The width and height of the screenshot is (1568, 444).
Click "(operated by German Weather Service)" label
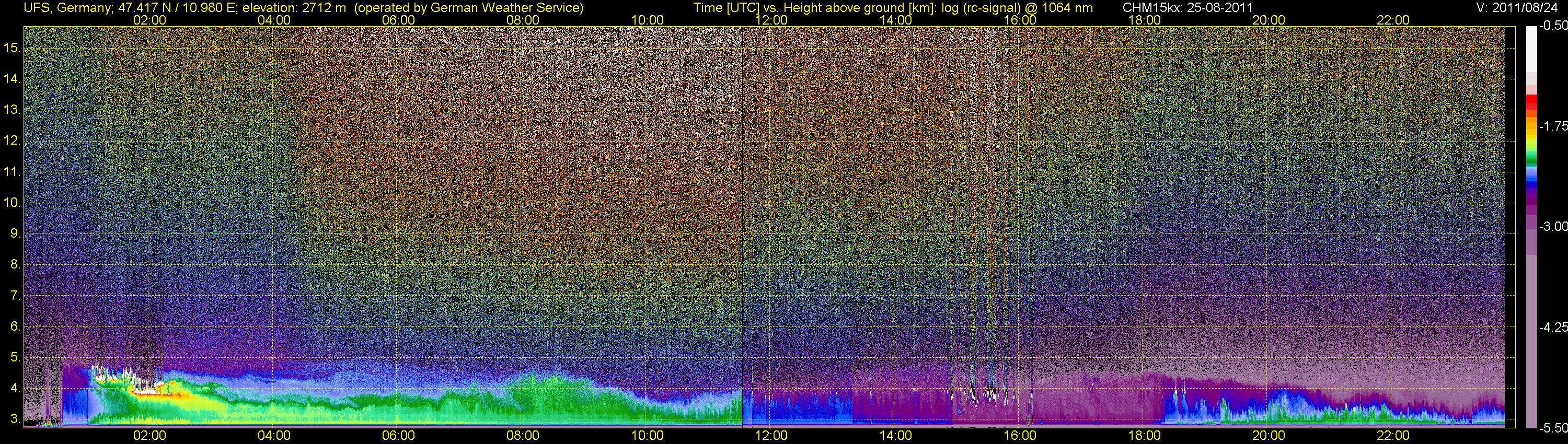point(468,8)
